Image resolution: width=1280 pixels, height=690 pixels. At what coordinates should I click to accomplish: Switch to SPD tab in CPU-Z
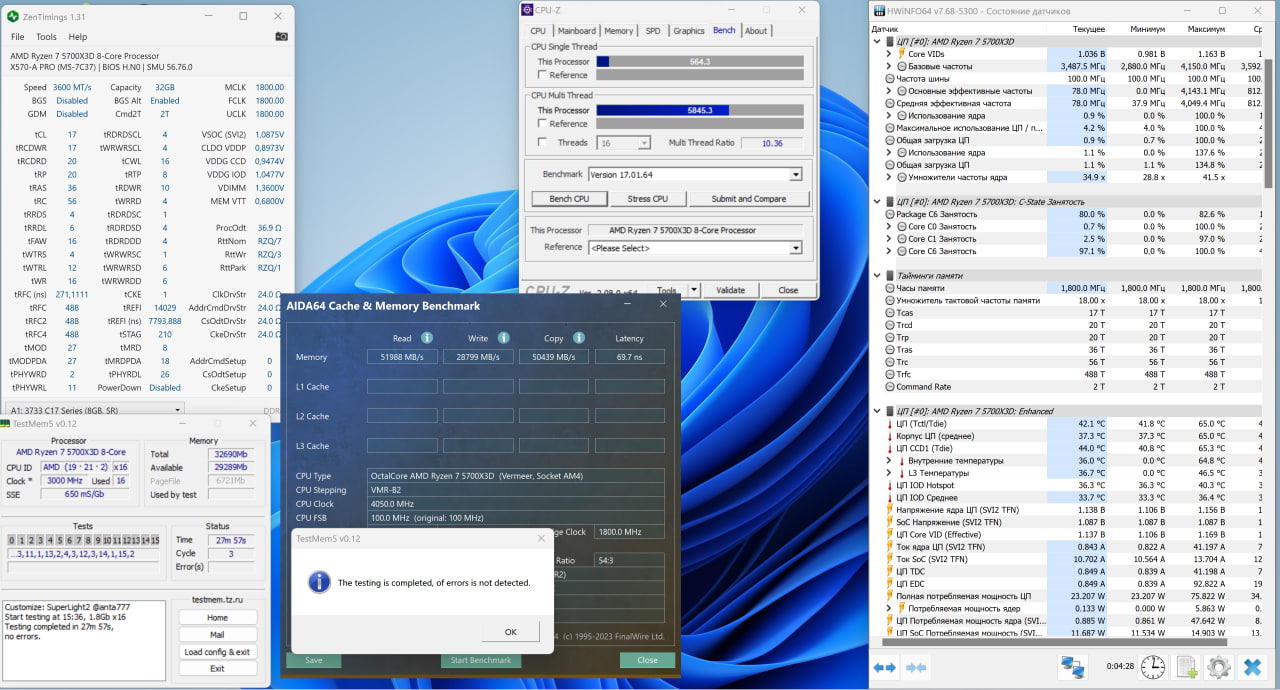652,31
